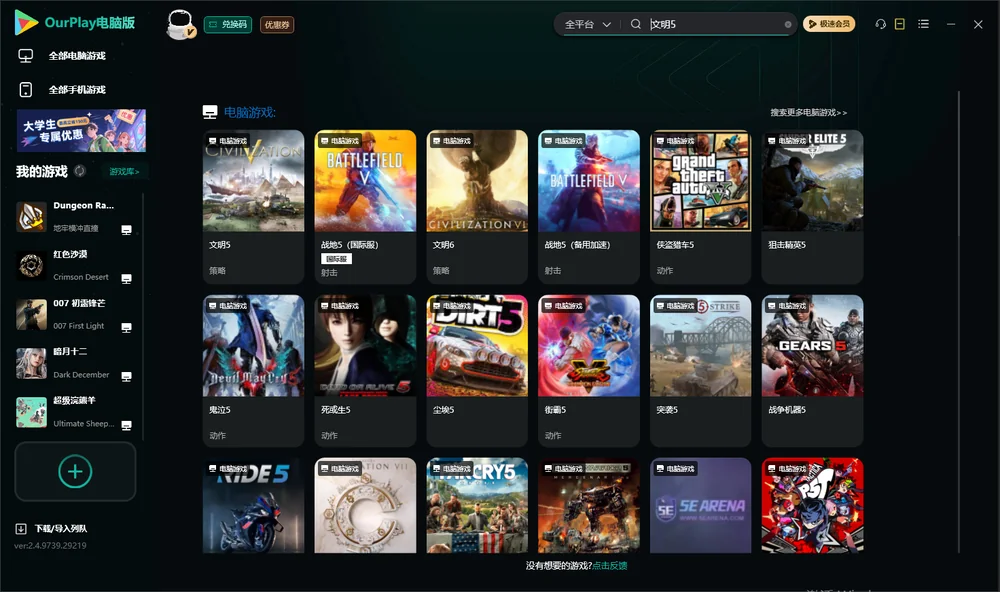Open the 尘埃5 DIRT 5 card

tap(477, 371)
